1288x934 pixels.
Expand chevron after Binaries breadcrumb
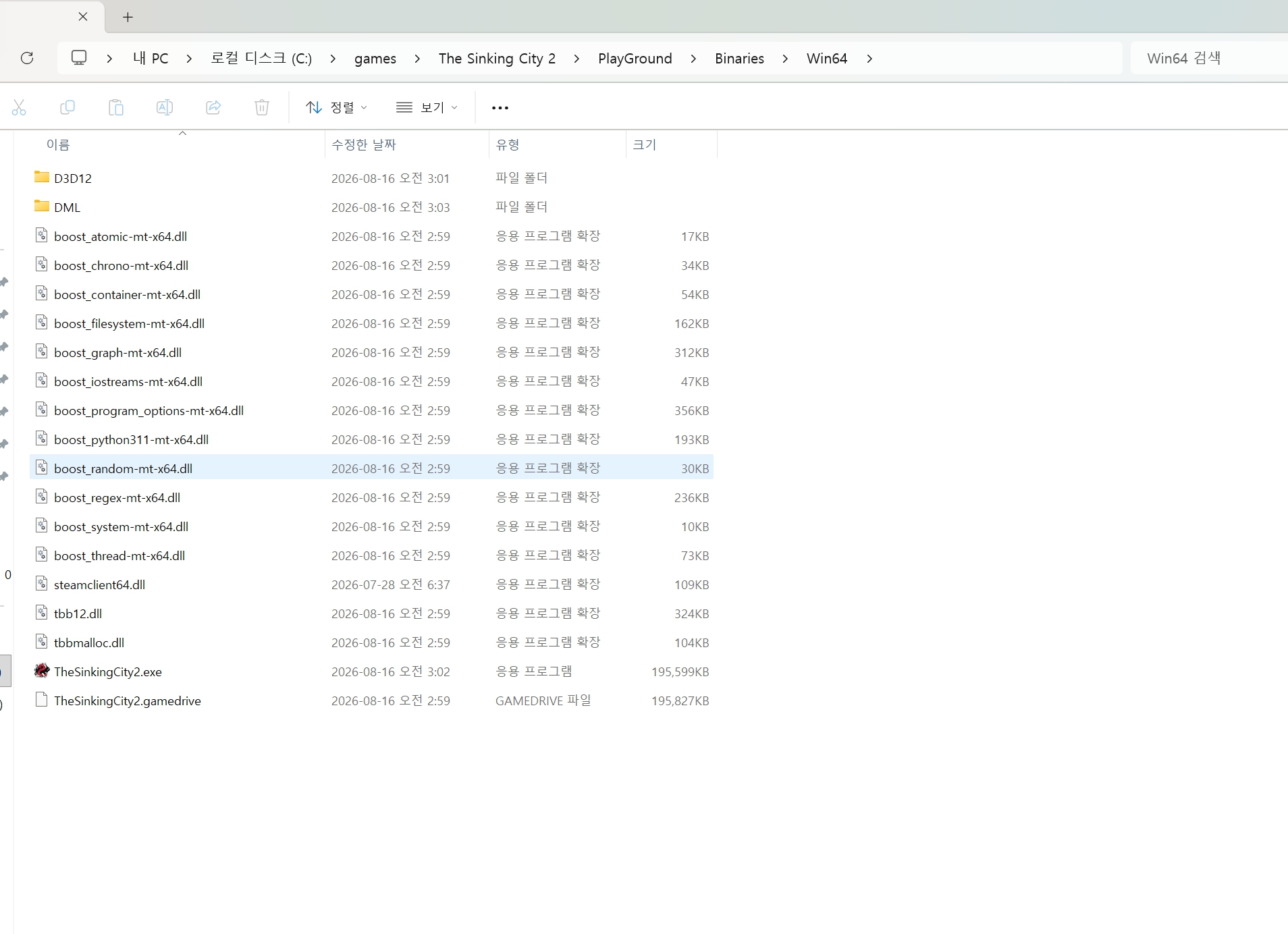coord(785,59)
